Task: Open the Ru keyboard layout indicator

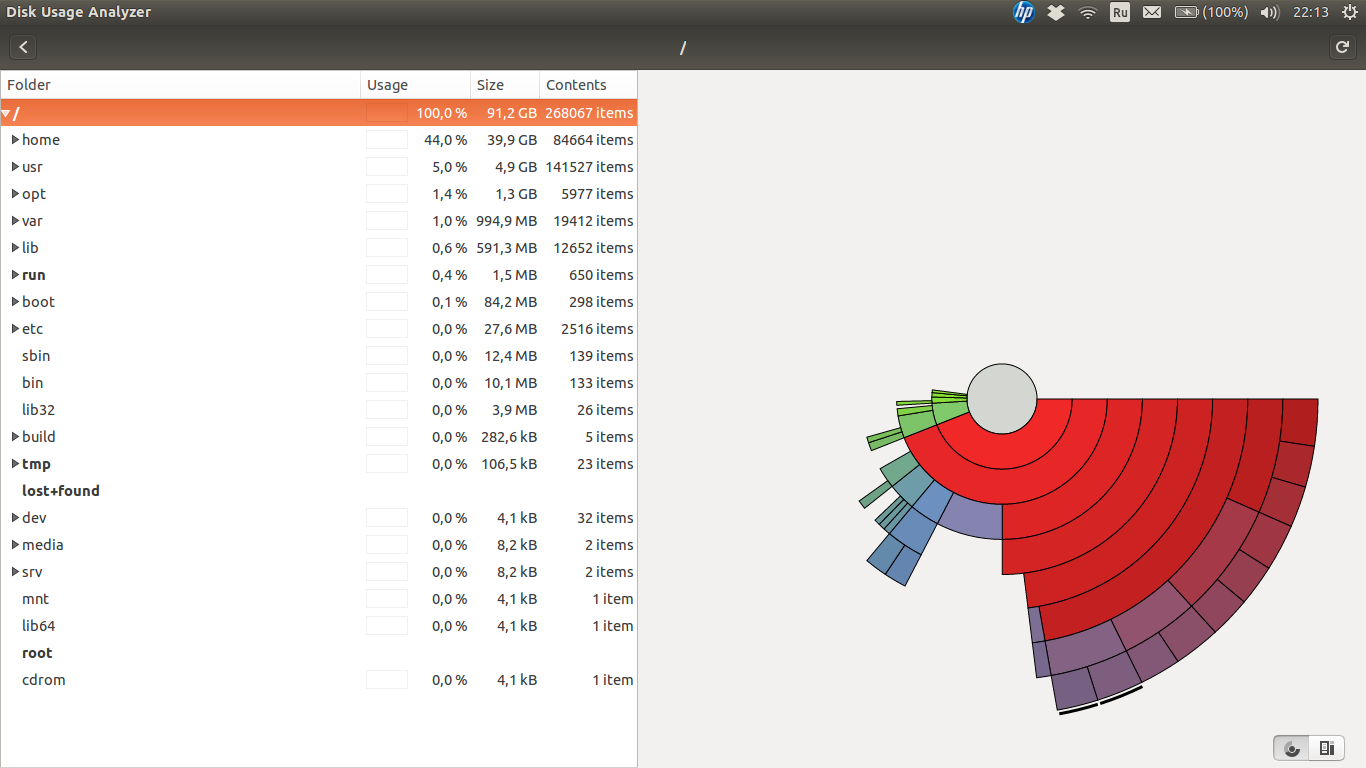Action: [x=1120, y=12]
